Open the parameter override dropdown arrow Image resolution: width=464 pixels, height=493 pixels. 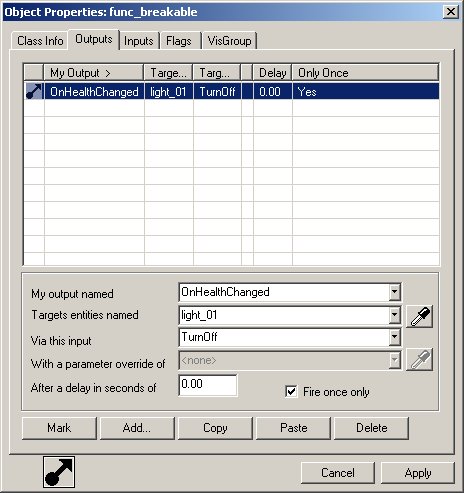(x=394, y=360)
